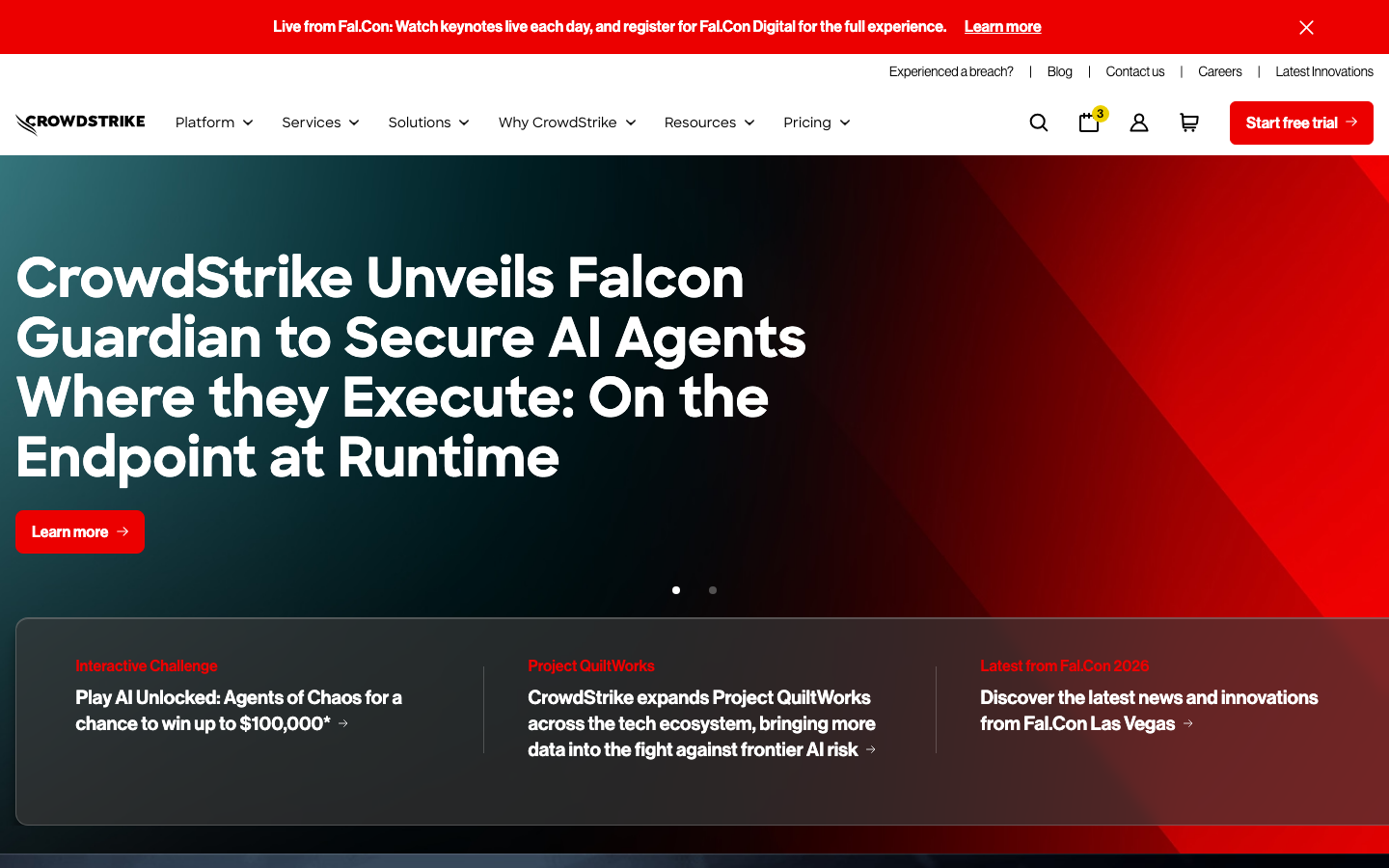1389x868 pixels.
Task: Click the Live from Fal.Con banner text
Action: [x=610, y=27]
